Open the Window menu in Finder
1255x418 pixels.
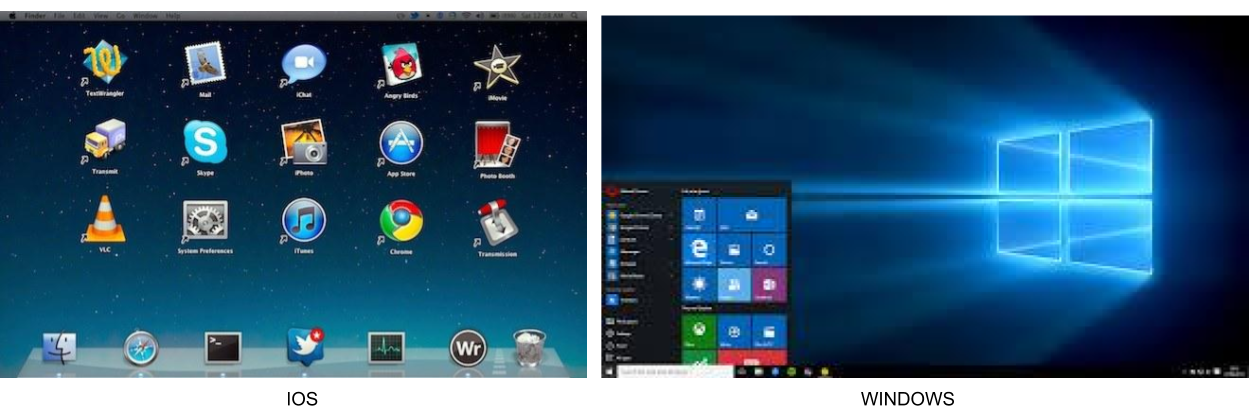(x=145, y=16)
